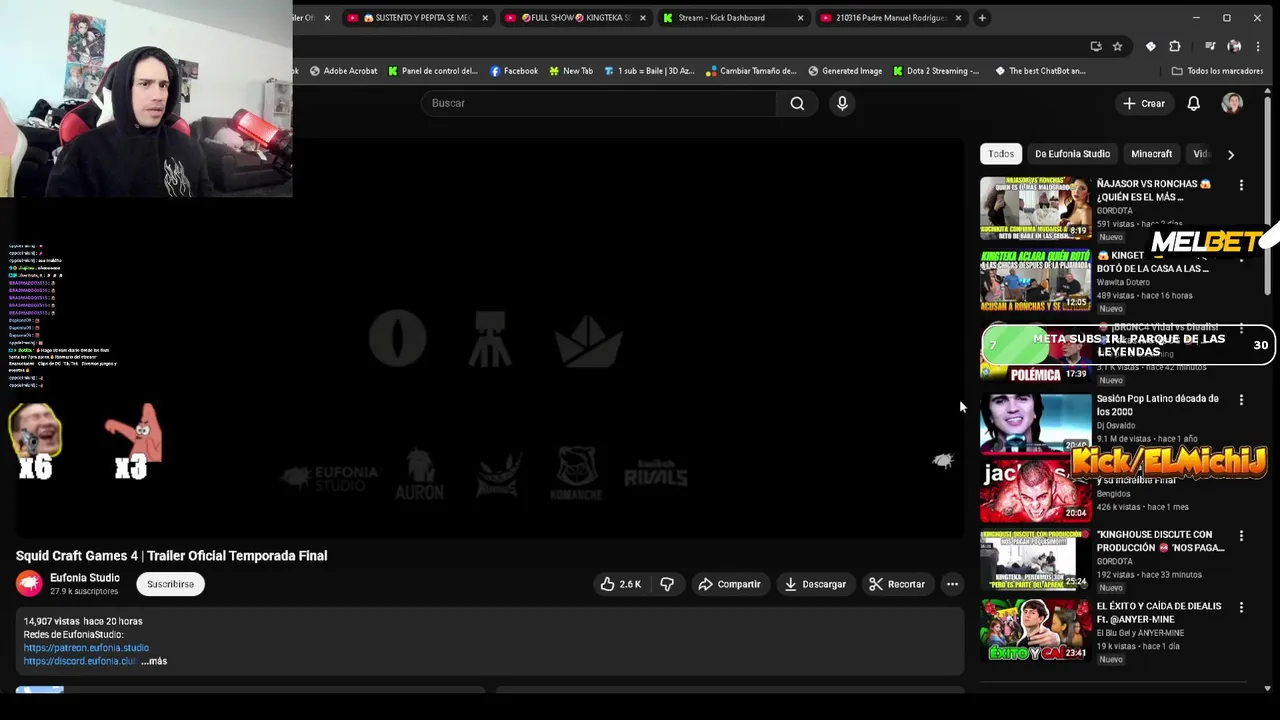Image resolution: width=1280 pixels, height=720 pixels.
Task: Click the Descargar button
Action: 815,584
